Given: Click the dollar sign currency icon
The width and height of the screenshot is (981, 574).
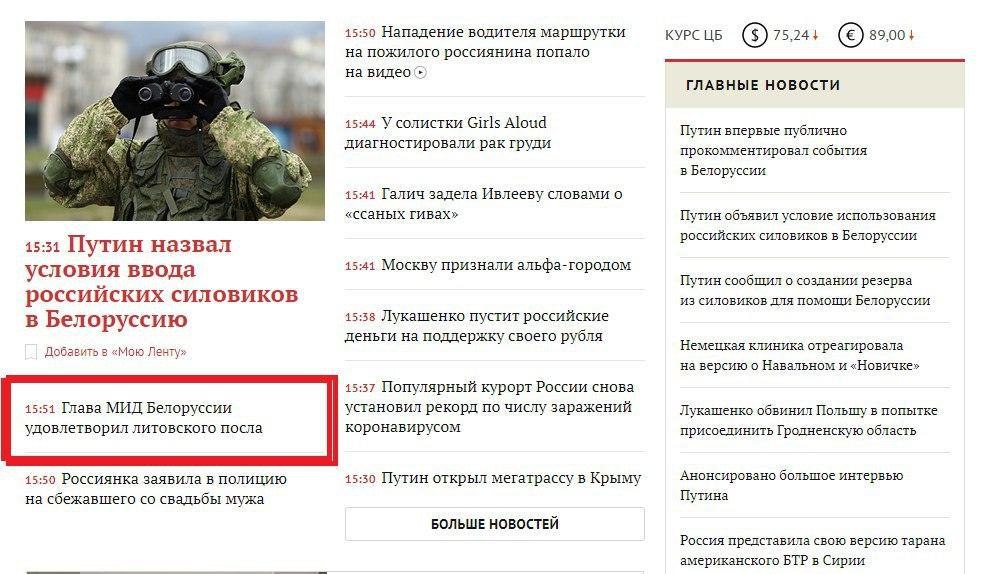Looking at the screenshot, I should [x=755, y=36].
